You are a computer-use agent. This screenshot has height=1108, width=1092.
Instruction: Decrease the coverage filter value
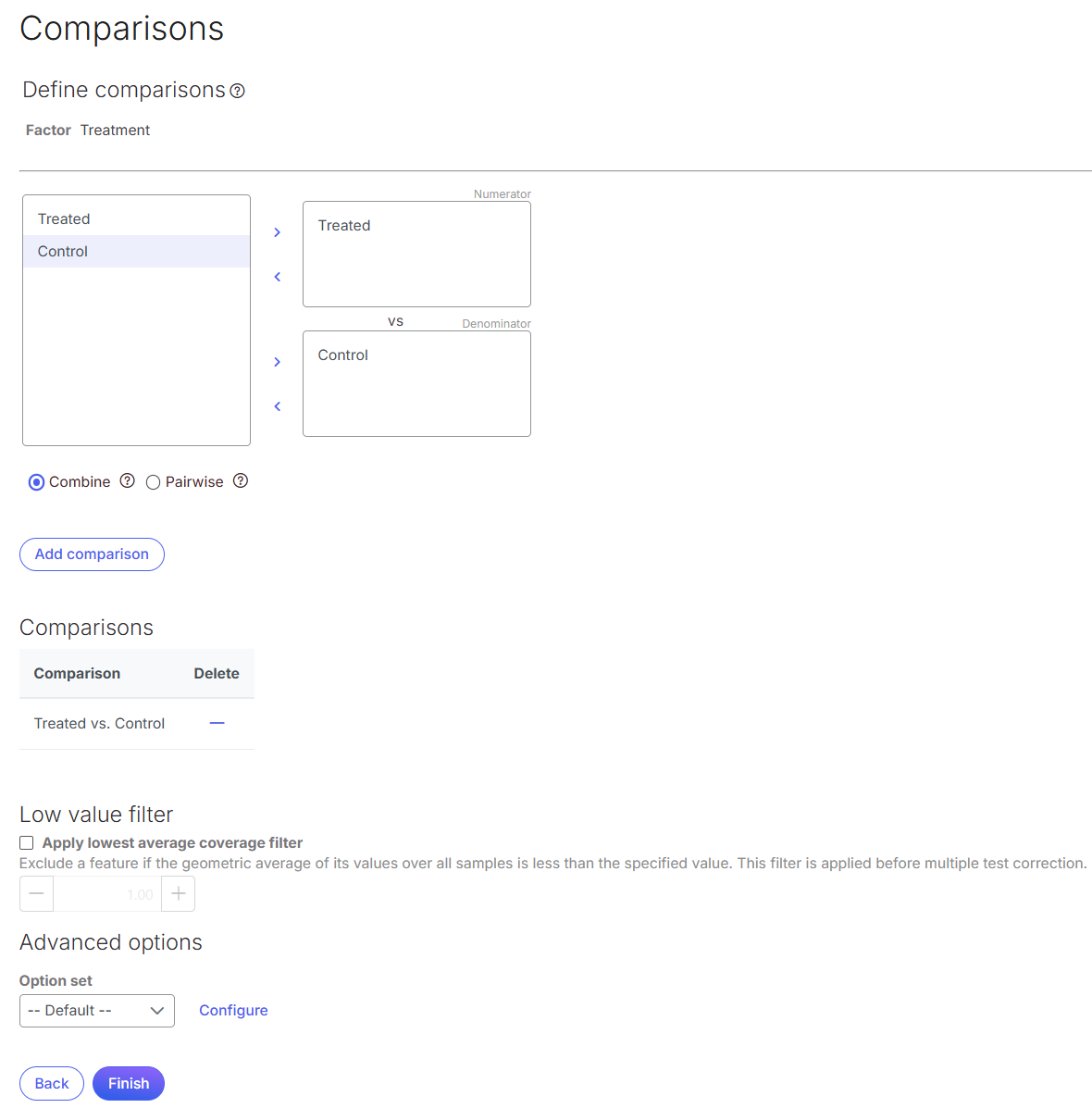point(37,894)
